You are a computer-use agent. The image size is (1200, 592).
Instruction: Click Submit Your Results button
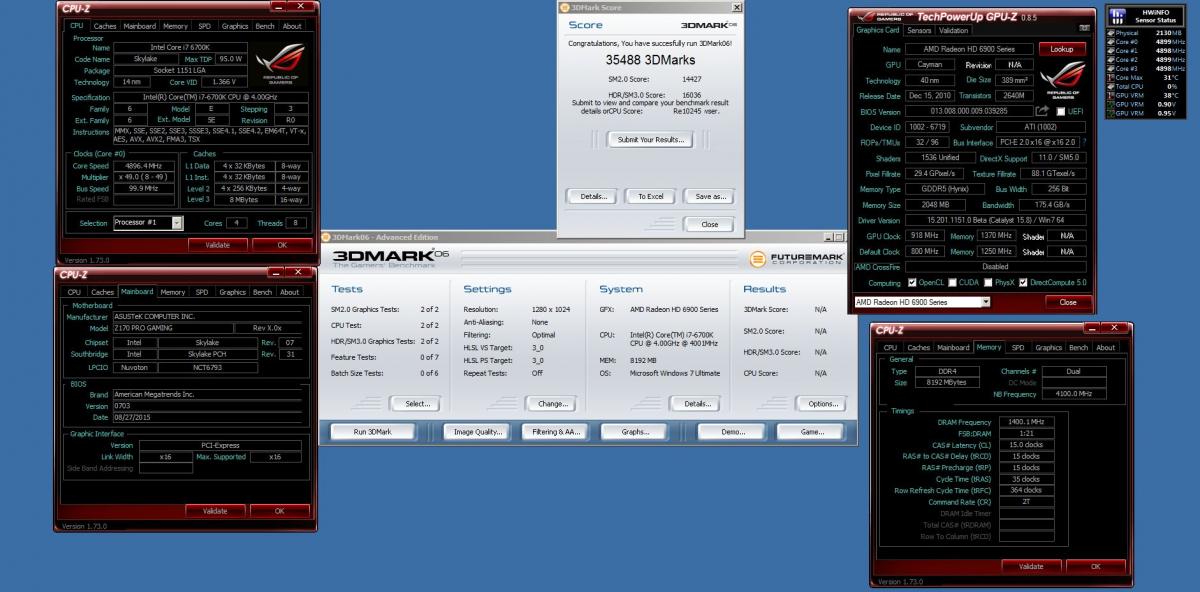point(649,139)
